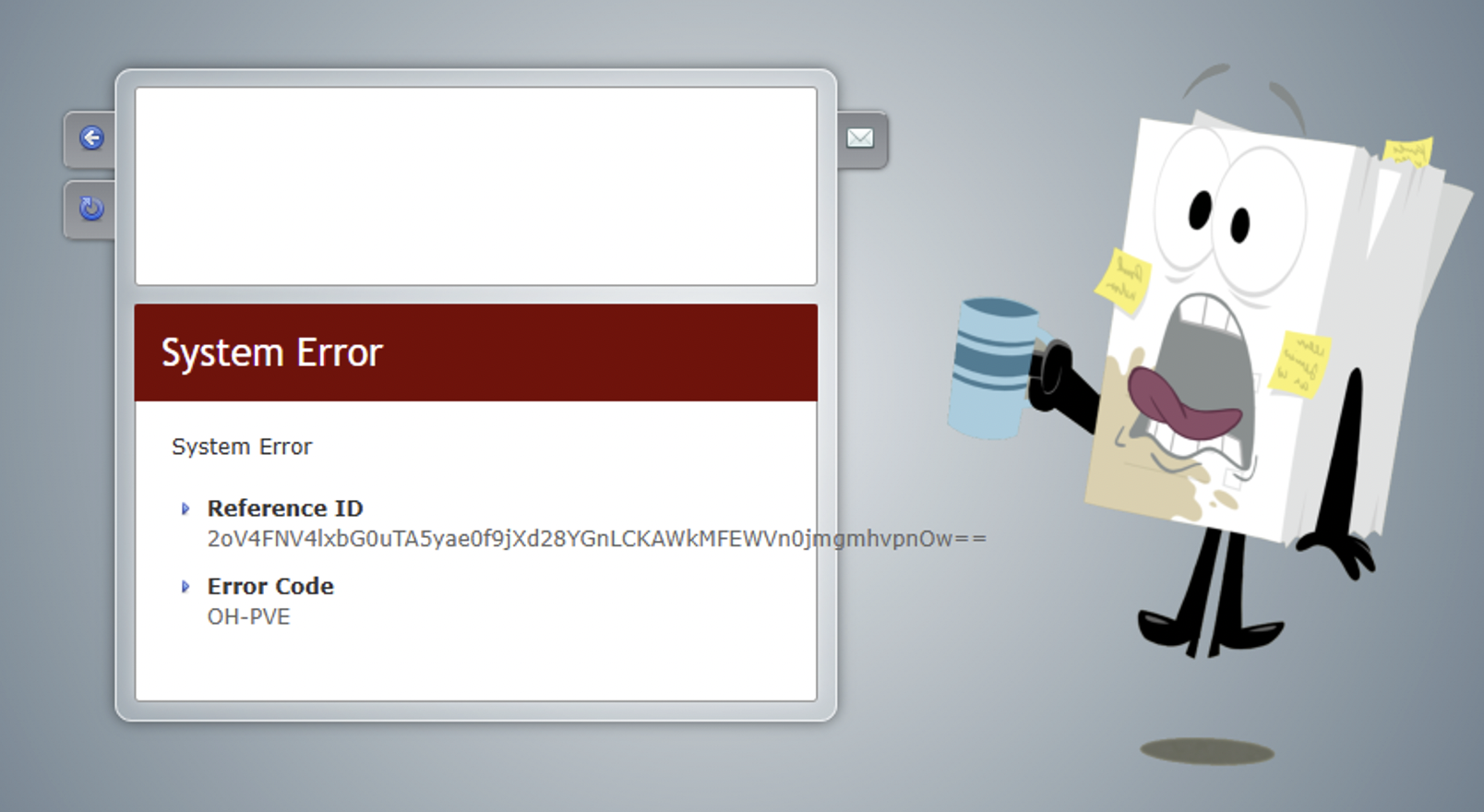
Task: Click the yellow sticky note on paper top
Action: tap(1408, 152)
